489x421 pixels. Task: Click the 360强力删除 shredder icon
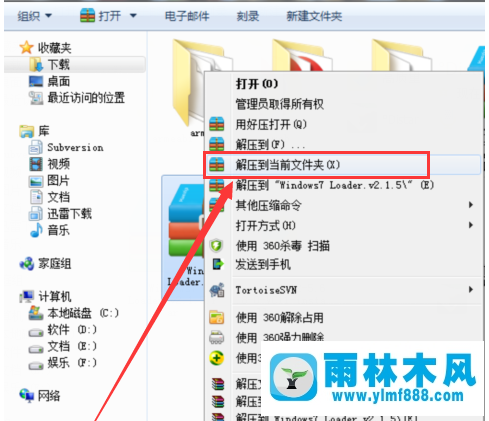pyautogui.click(x=217, y=337)
